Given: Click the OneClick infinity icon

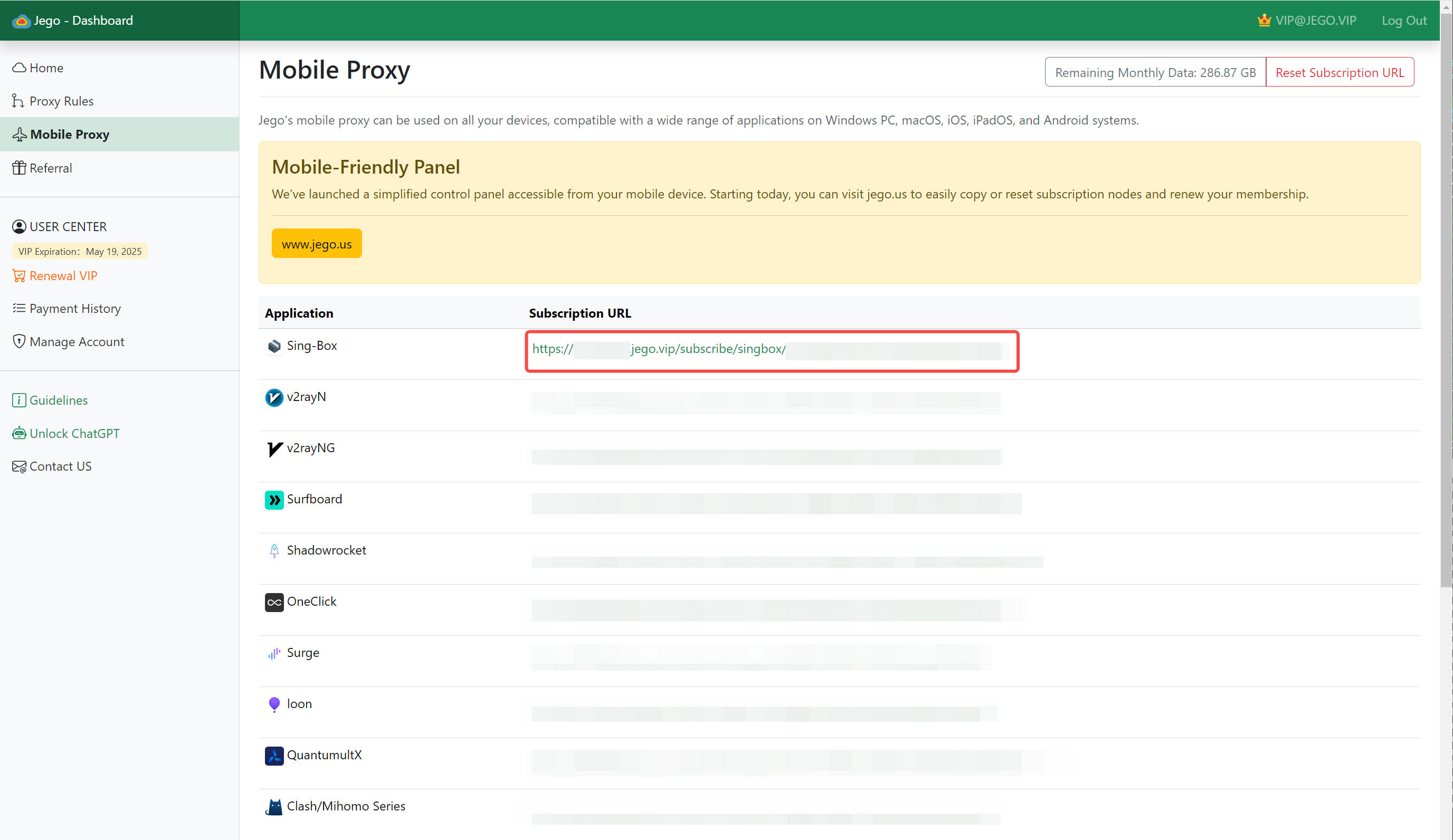Looking at the screenshot, I should tap(274, 602).
